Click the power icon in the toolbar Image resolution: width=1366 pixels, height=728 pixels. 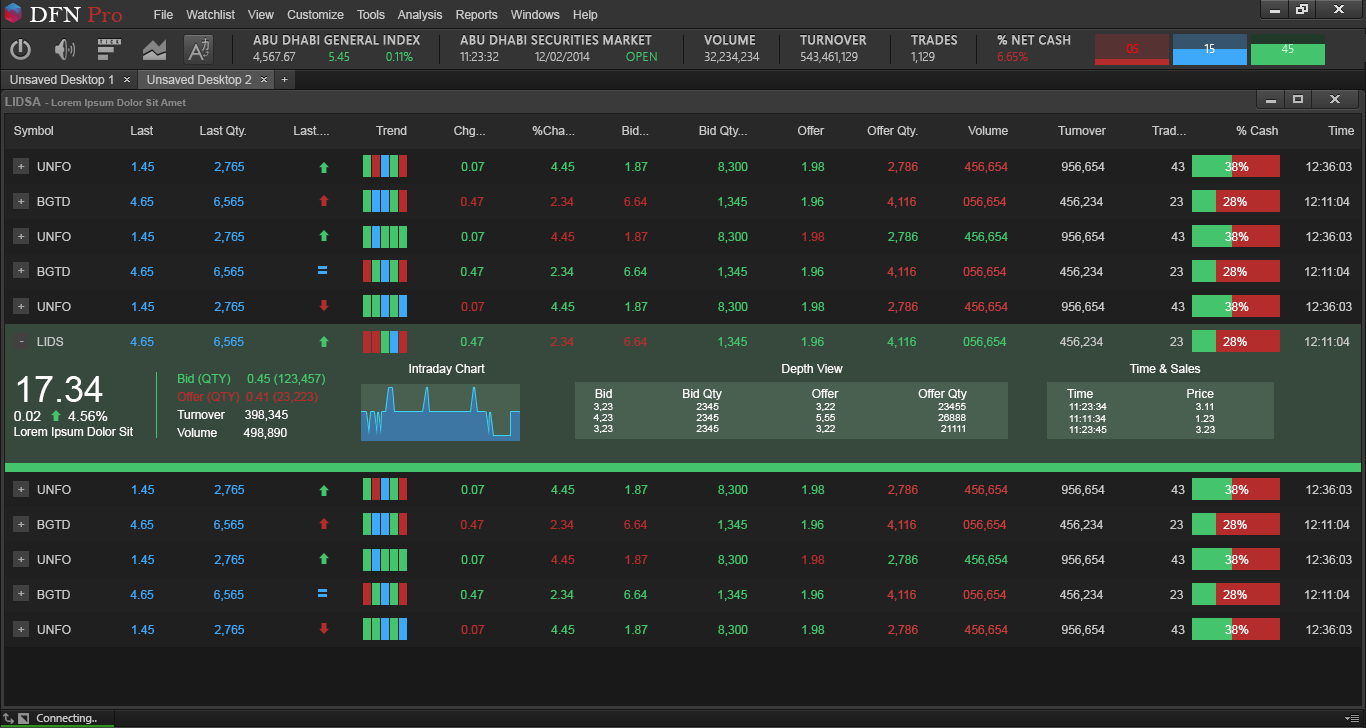20,49
